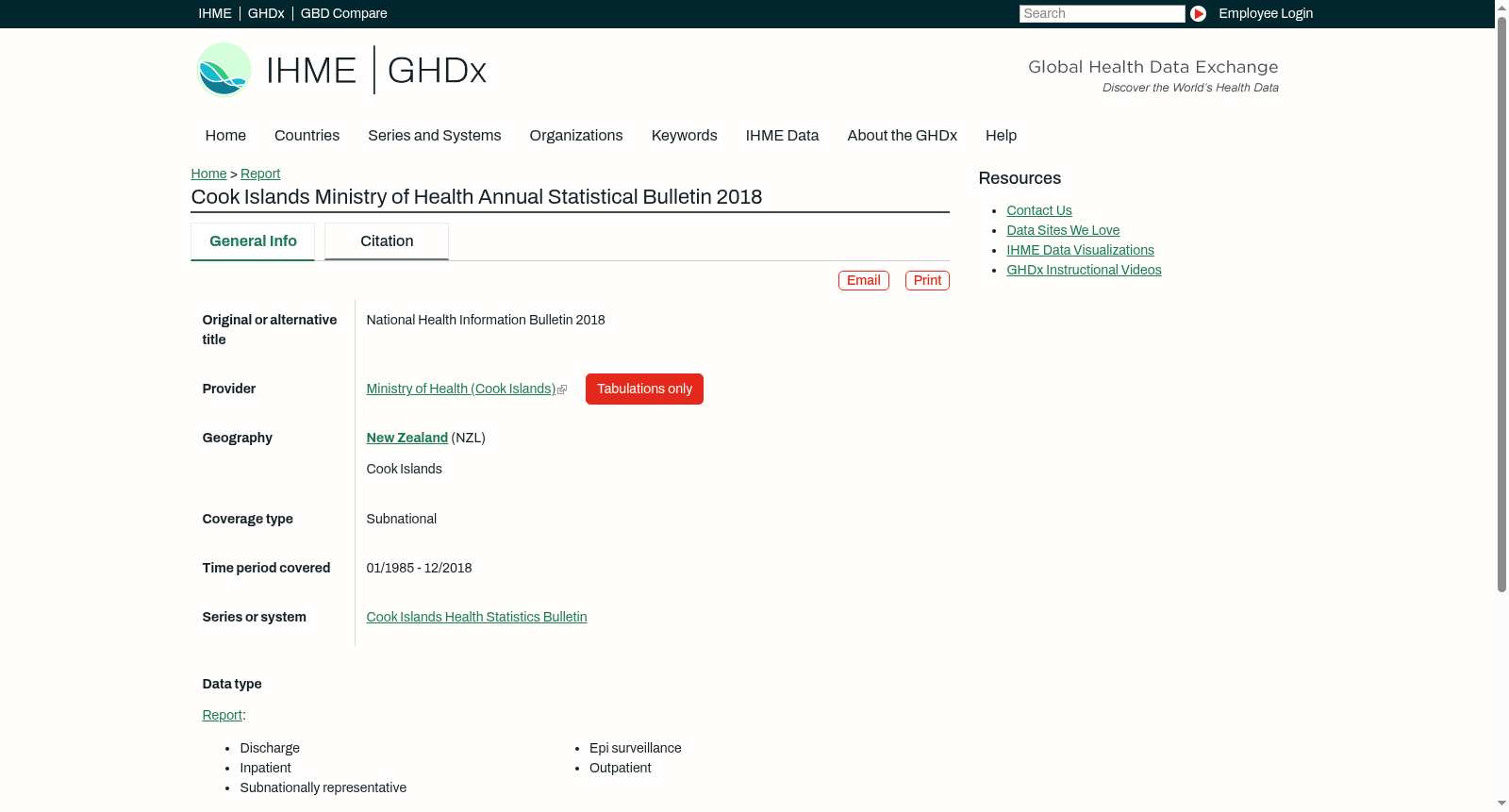Click the GHDx header logo text
Viewport: 1509px width, 812px height.
[437, 70]
